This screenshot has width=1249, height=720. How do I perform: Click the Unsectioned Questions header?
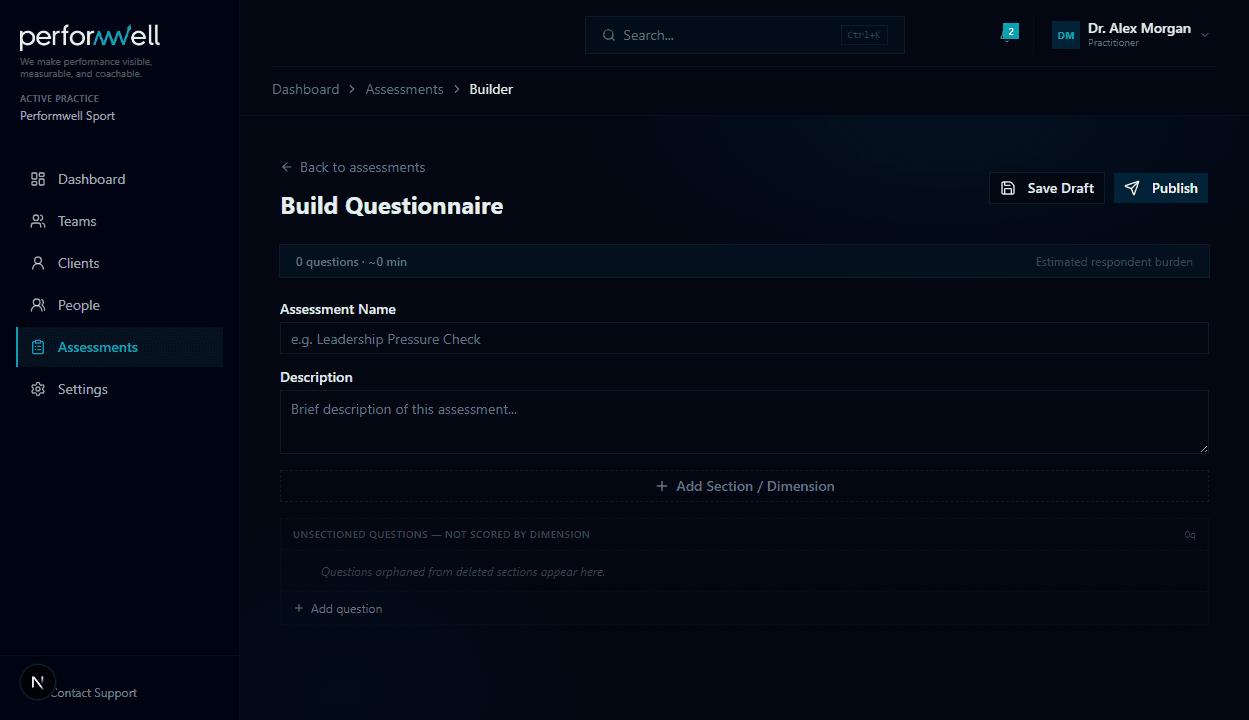(x=441, y=535)
